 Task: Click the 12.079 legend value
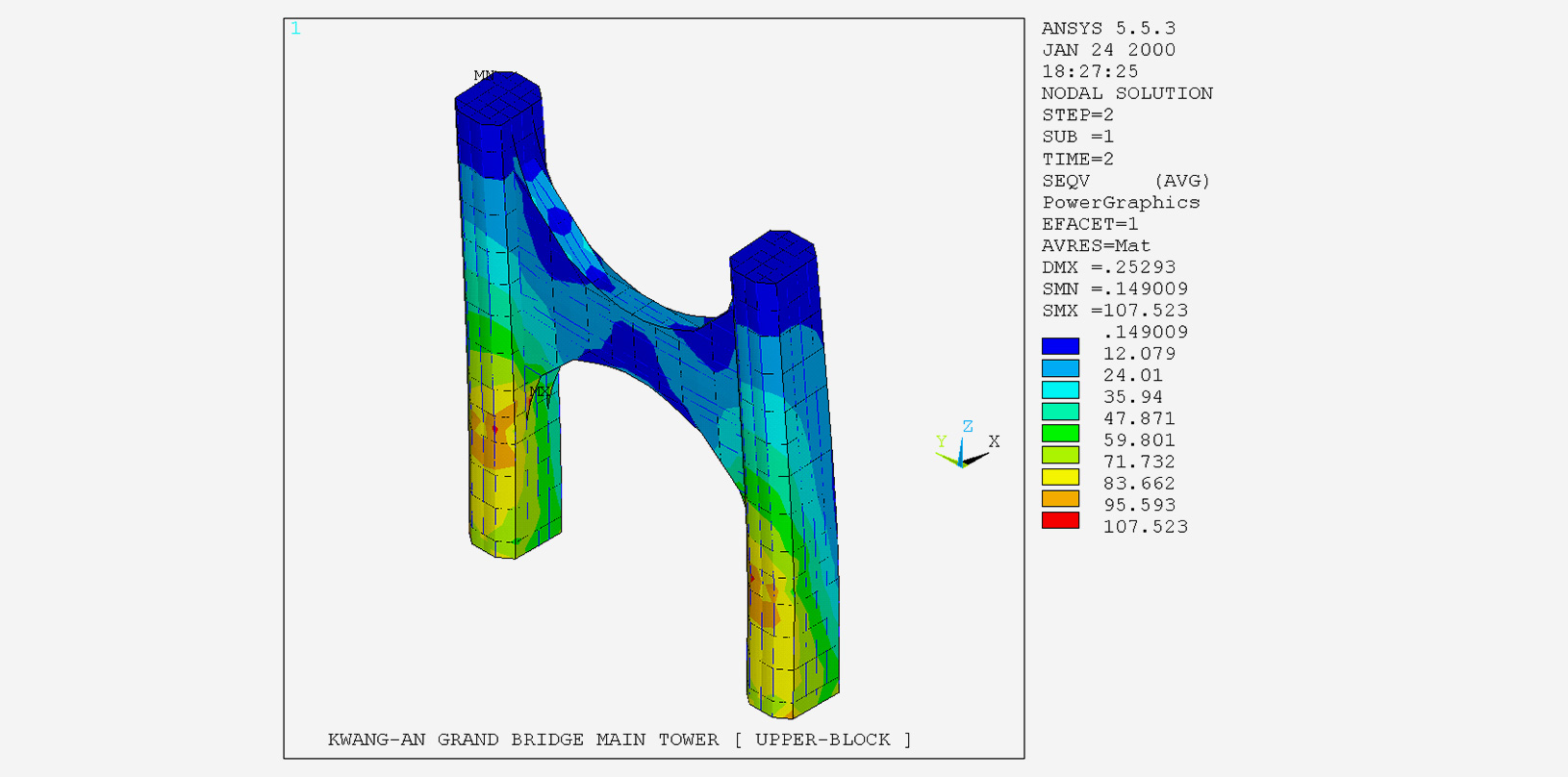[x=1139, y=354]
